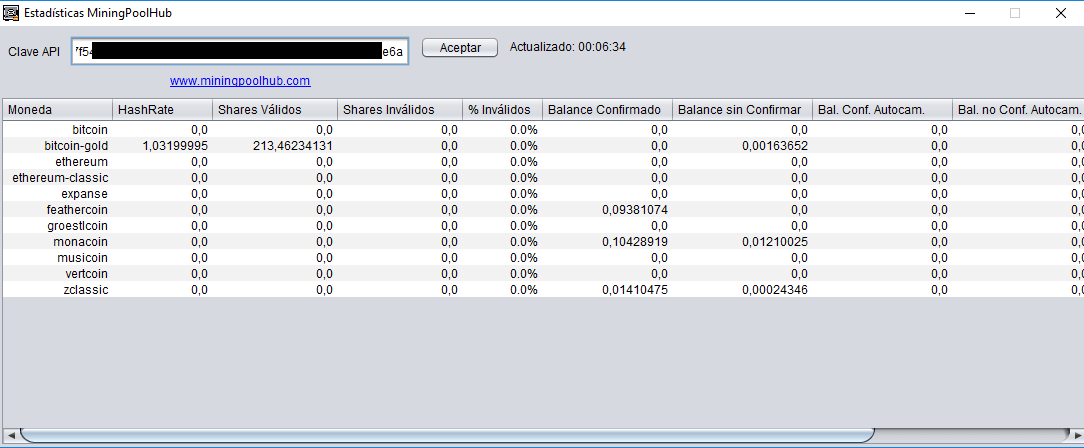Select the ethereum row name
Viewport: 1084px width, 448px height.
click(82, 161)
